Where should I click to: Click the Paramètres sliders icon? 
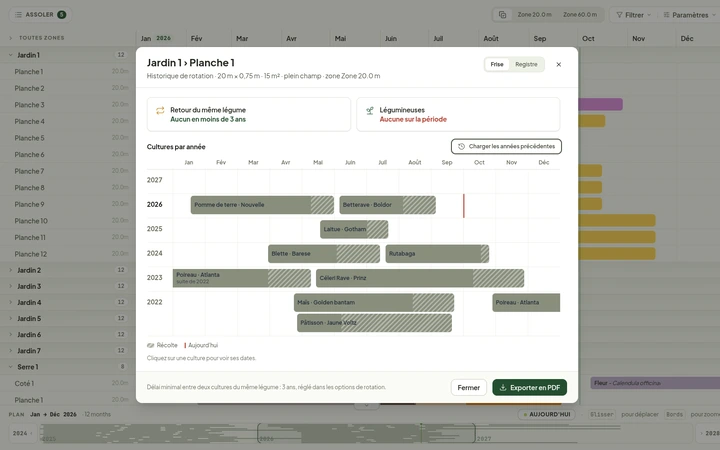(x=666, y=15)
